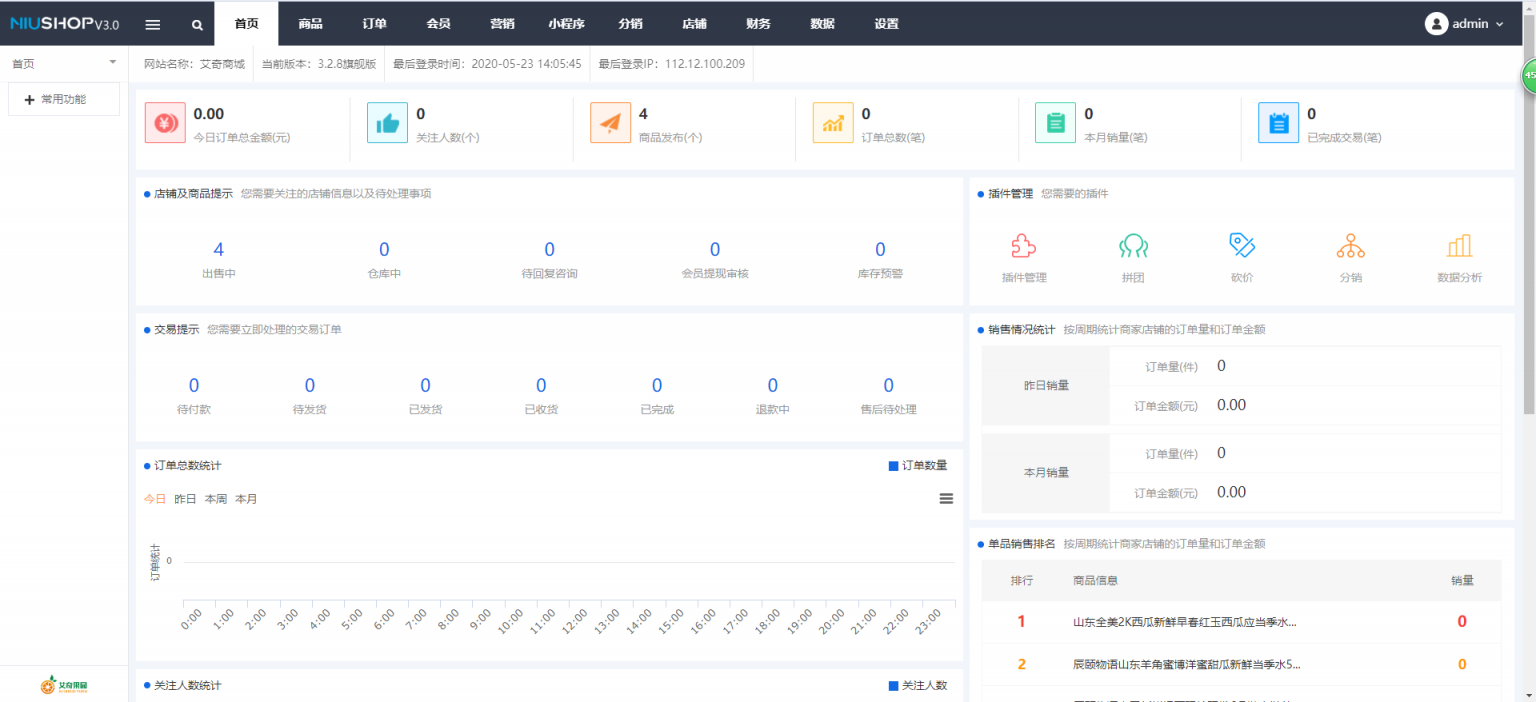Viewport: 1536px width, 702px height.
Task: Open the 设置 navigation menu
Action: coord(885,23)
